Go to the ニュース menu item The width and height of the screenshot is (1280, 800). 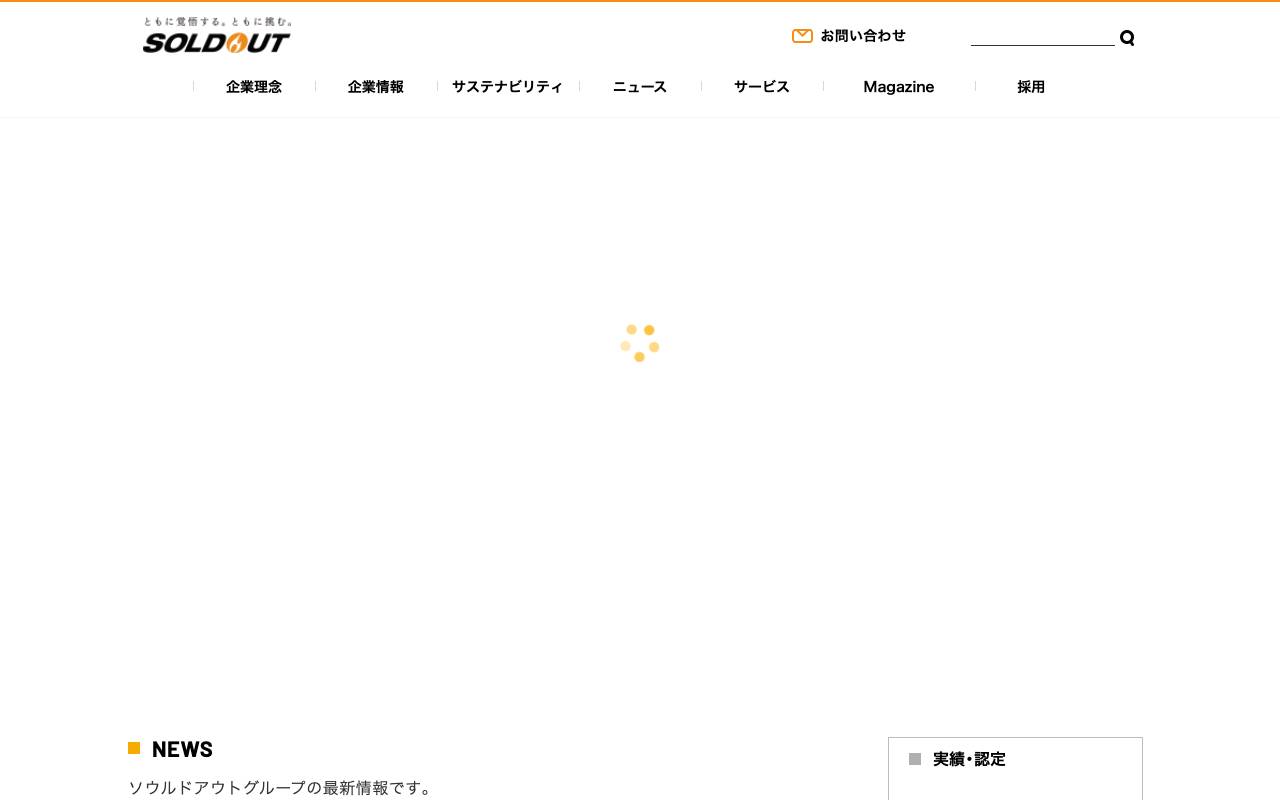[640, 87]
